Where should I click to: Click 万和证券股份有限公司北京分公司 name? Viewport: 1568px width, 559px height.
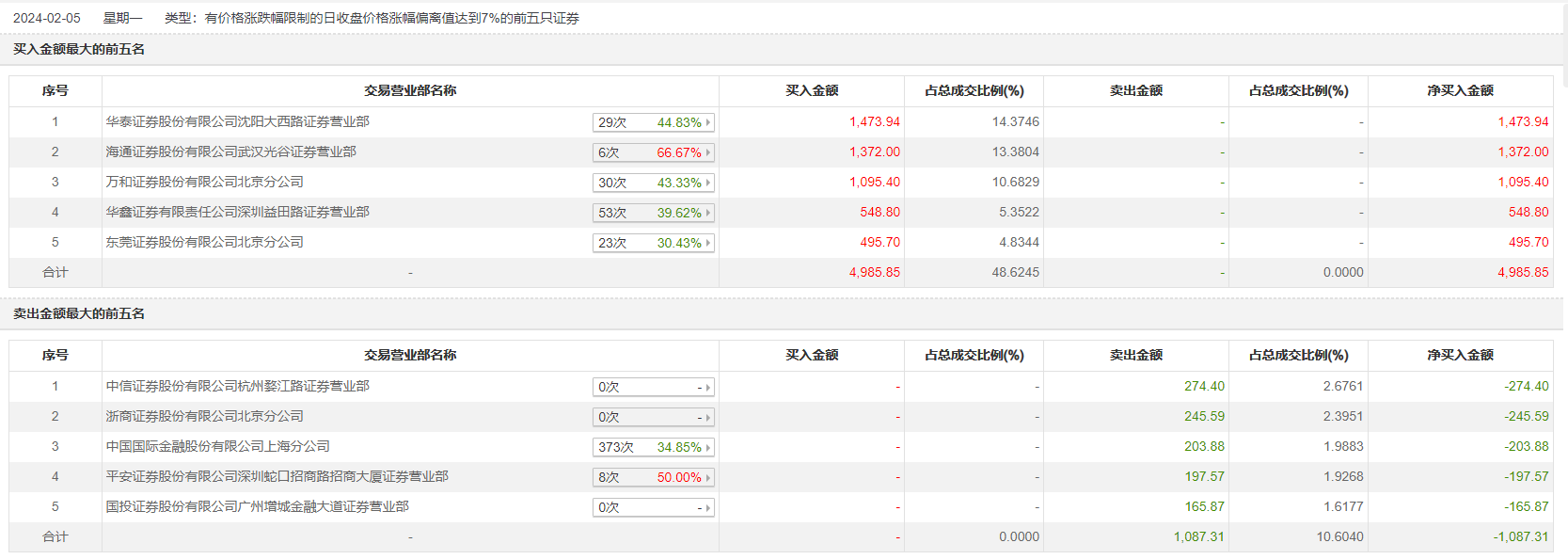point(204,183)
